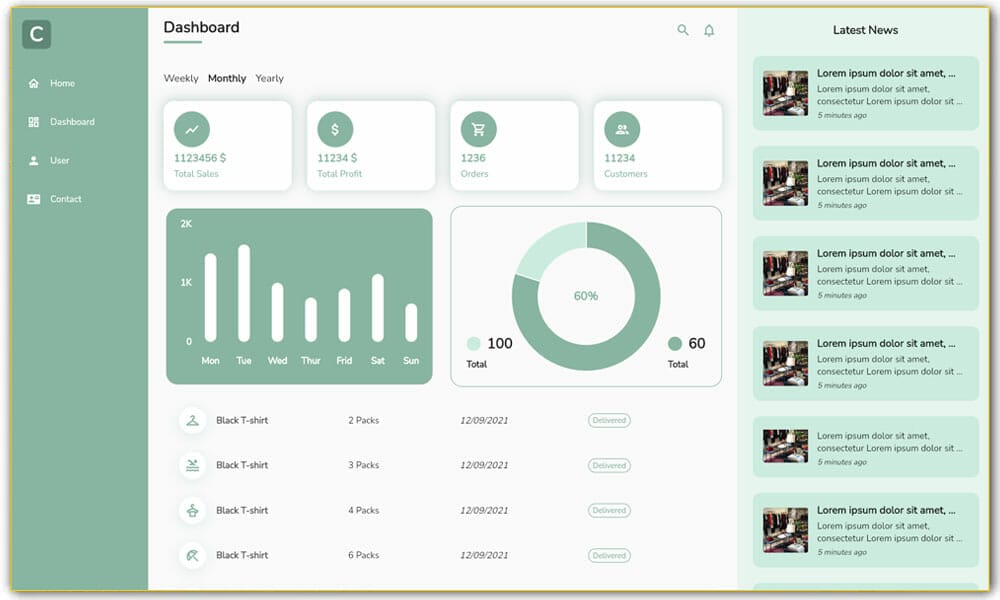The width and height of the screenshot is (1000, 600).
Task: Click the Delivered status pill on first row
Action: pyautogui.click(x=609, y=420)
